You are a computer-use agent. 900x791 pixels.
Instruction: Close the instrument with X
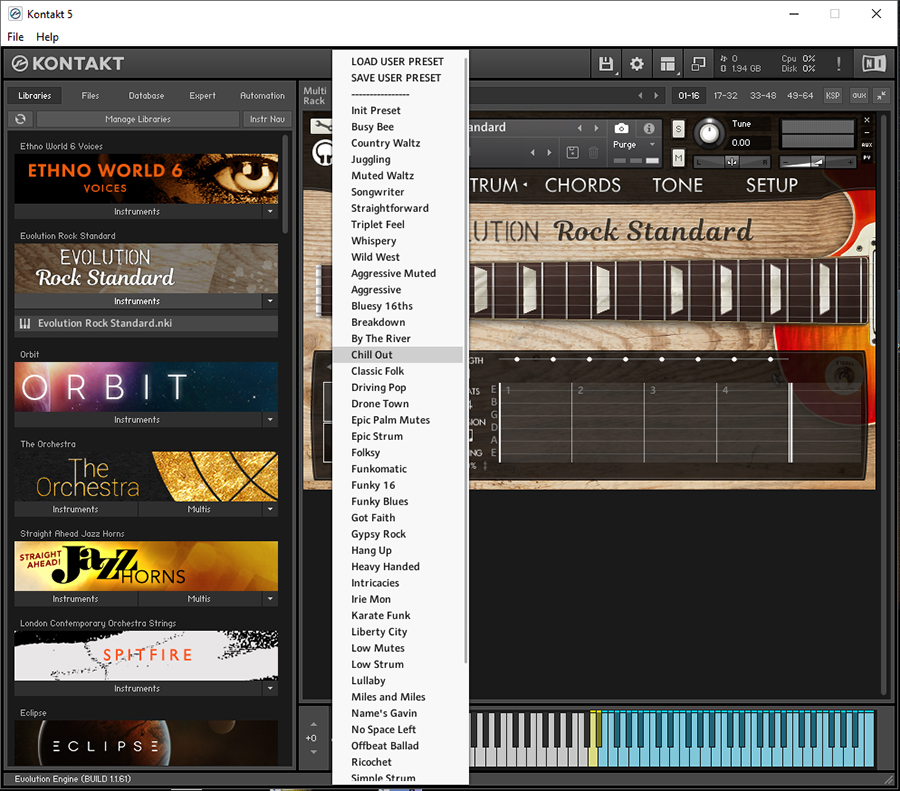pos(867,120)
